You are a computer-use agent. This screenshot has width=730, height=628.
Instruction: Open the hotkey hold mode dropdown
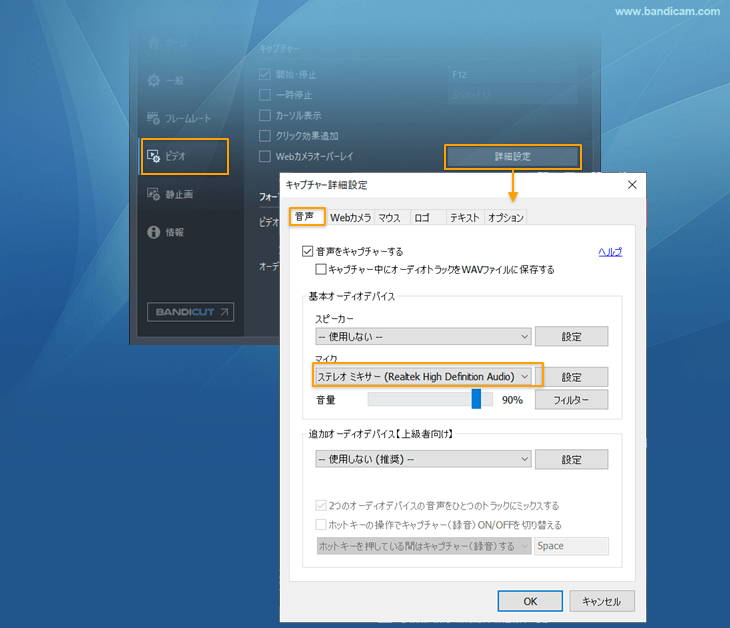(x=423, y=546)
